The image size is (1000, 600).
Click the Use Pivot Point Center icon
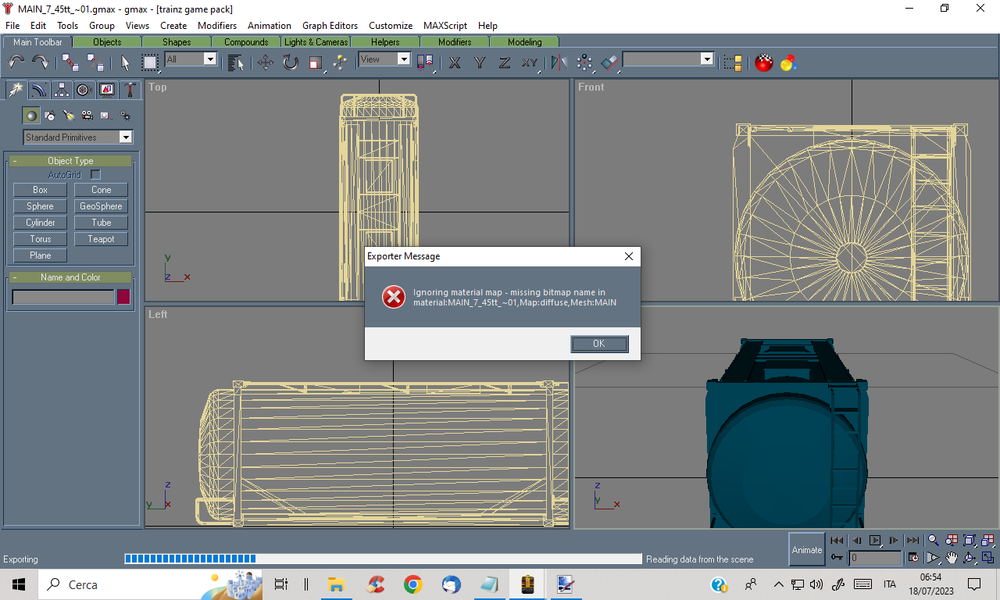[425, 62]
